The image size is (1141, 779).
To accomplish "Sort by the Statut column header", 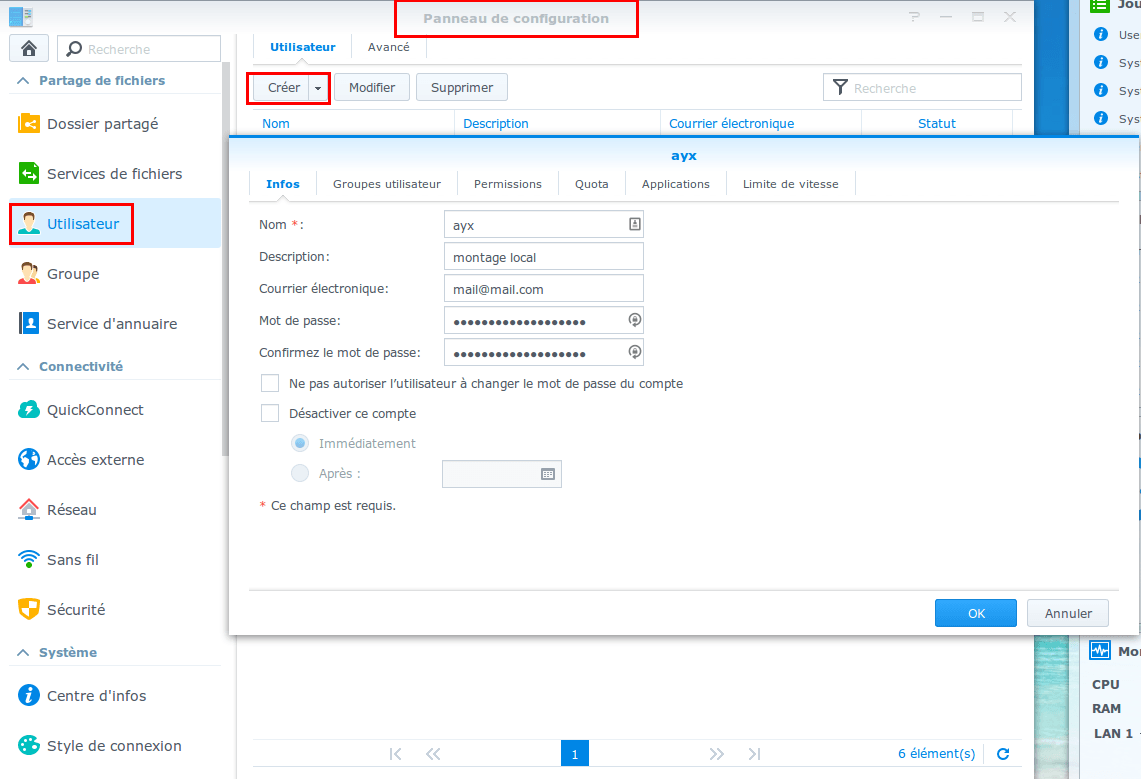I will (x=937, y=123).
